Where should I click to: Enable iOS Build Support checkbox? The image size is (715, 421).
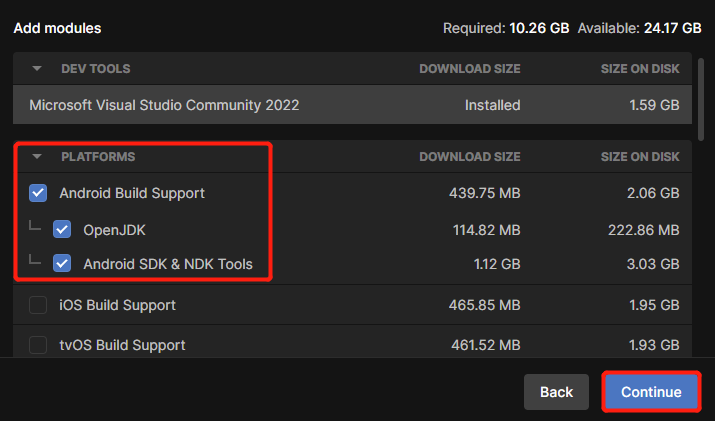pos(38,305)
